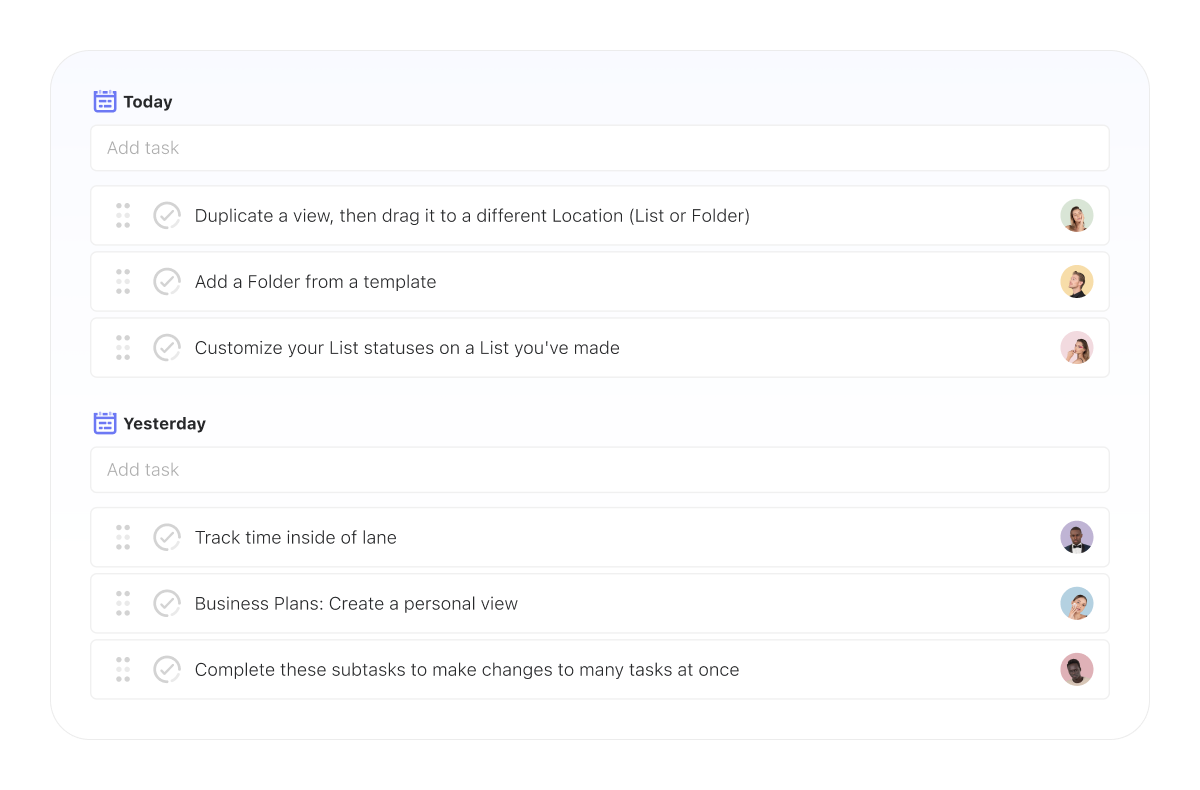Open assignee avatar on 'Add a Folder' task
1200x790 pixels.
[1077, 281]
